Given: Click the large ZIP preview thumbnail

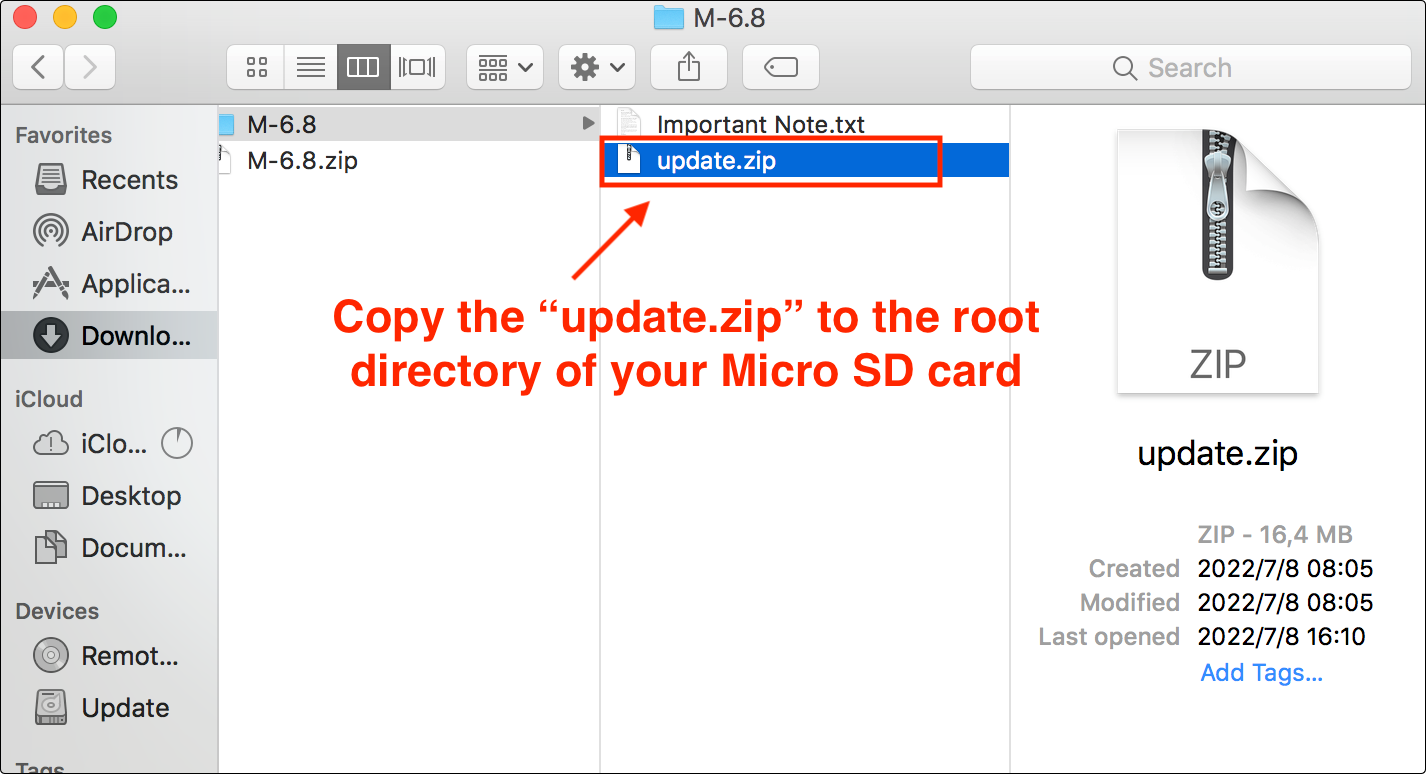Looking at the screenshot, I should pyautogui.click(x=1217, y=261).
